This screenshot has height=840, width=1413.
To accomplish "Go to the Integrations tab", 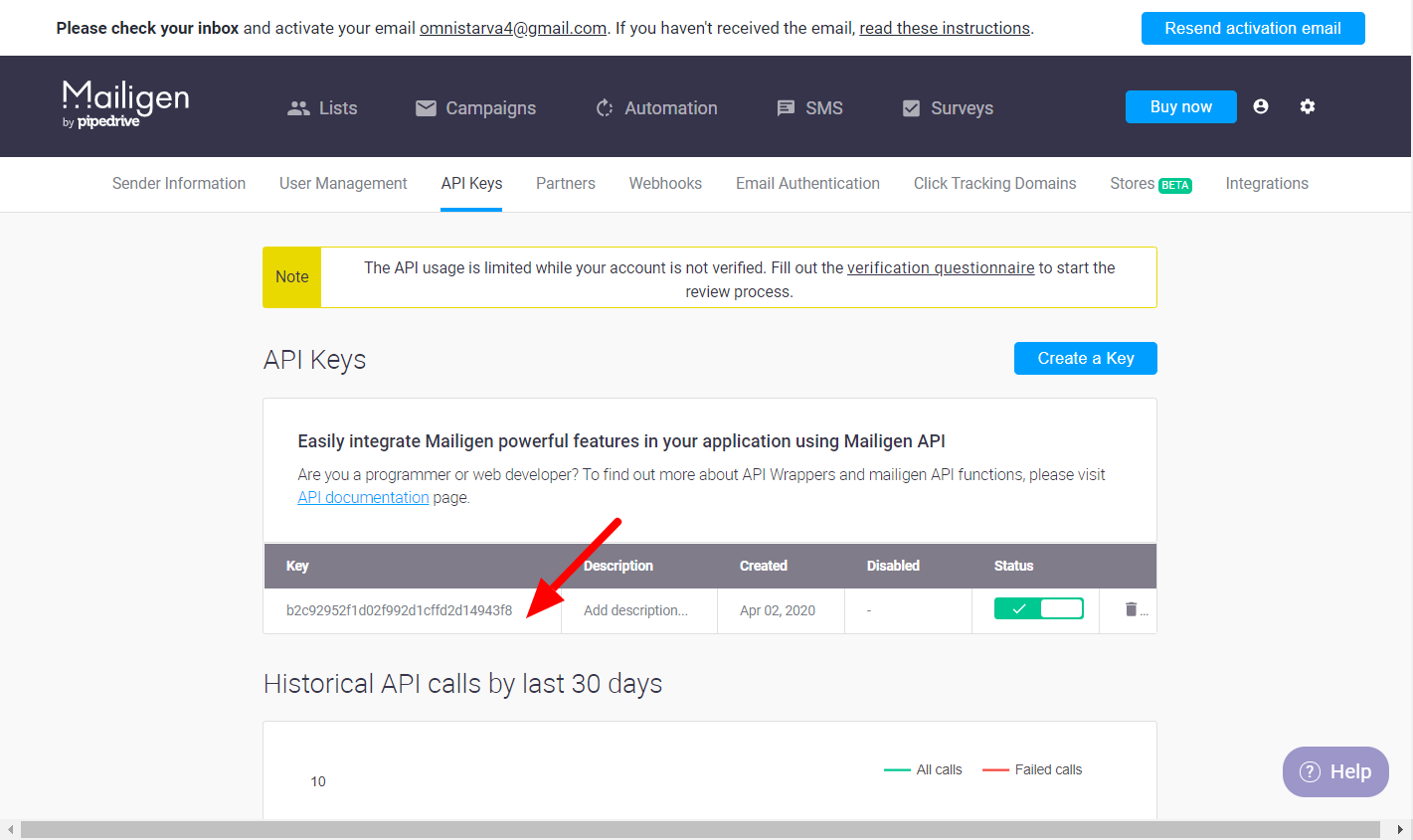I will (x=1267, y=184).
